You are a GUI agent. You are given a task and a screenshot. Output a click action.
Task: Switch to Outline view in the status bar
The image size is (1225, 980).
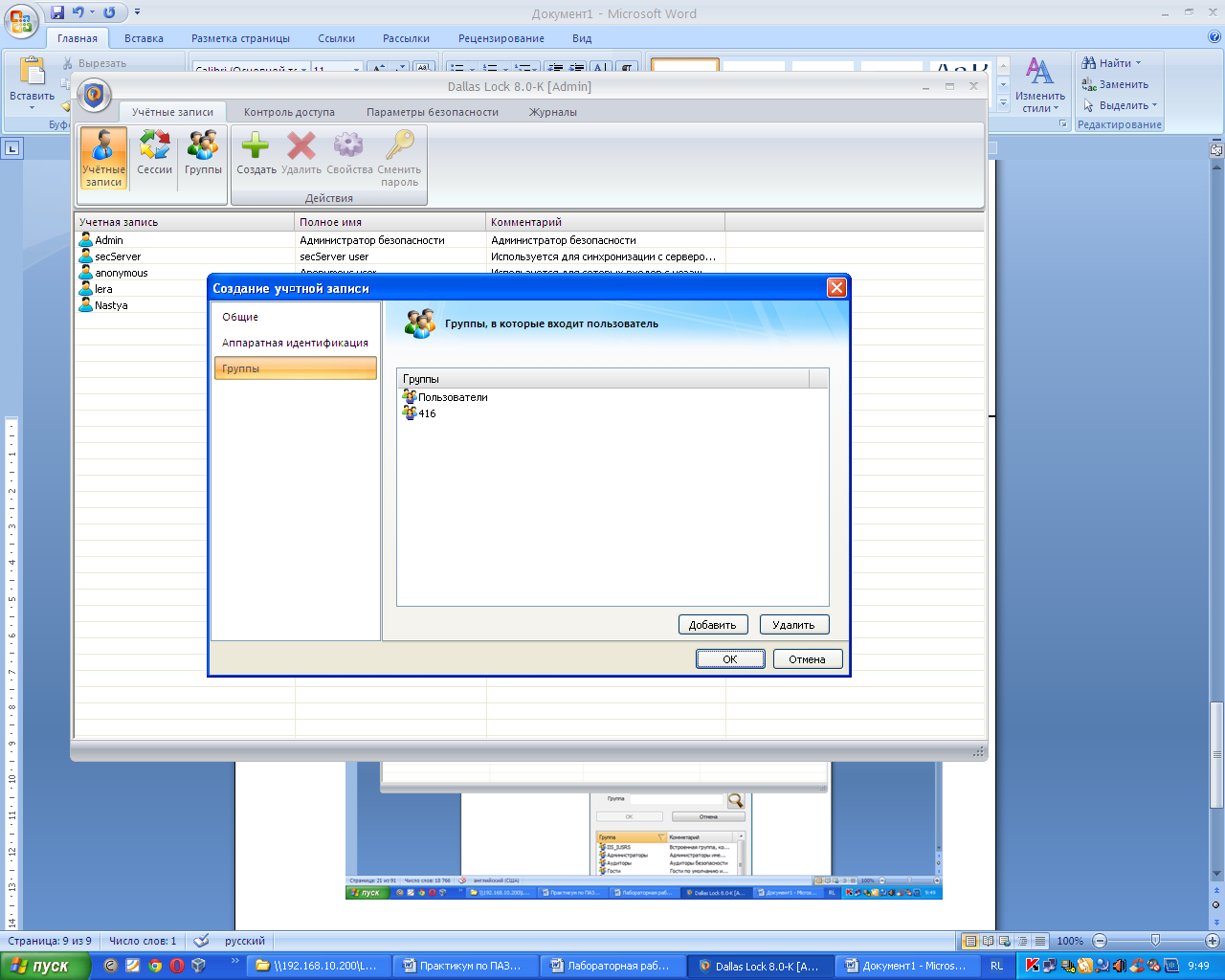(1022, 941)
